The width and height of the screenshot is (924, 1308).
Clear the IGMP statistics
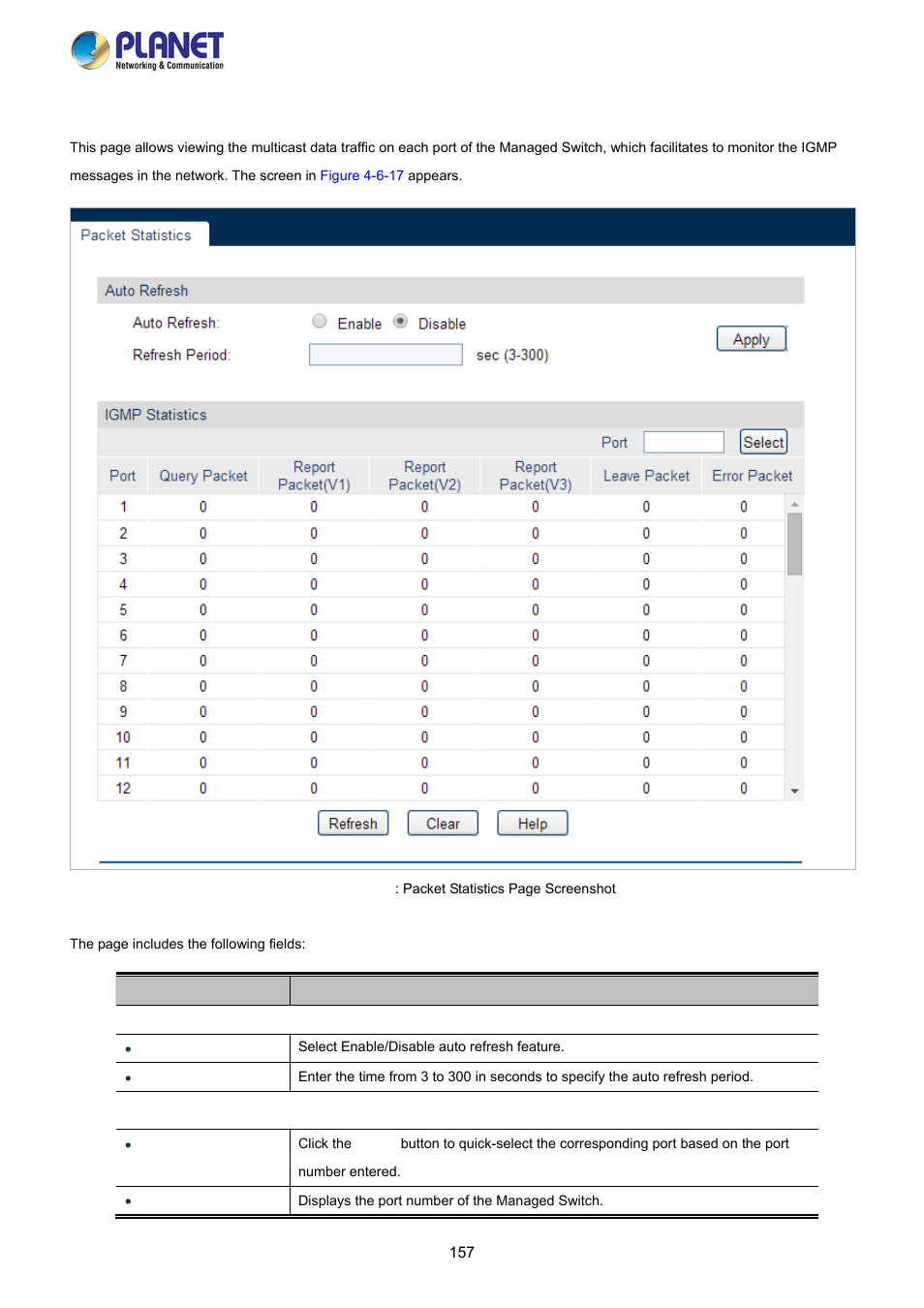click(x=443, y=824)
